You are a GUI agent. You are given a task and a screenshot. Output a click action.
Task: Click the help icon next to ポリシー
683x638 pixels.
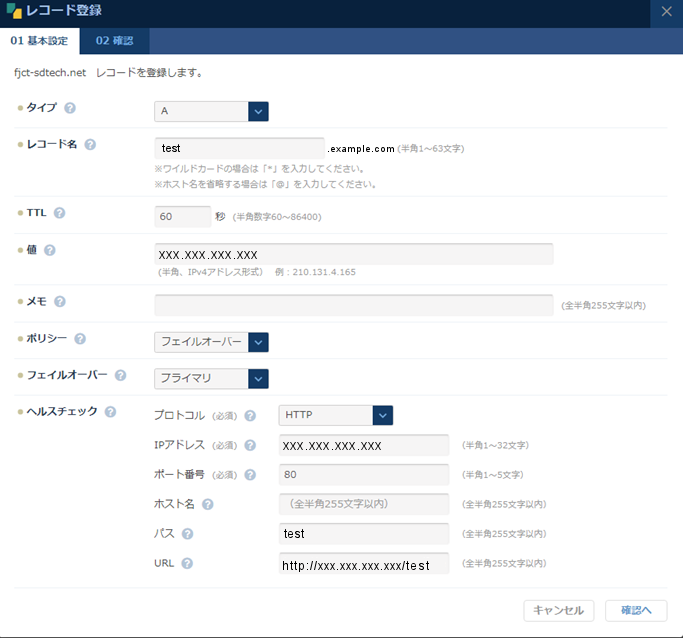pyautogui.click(x=80, y=339)
